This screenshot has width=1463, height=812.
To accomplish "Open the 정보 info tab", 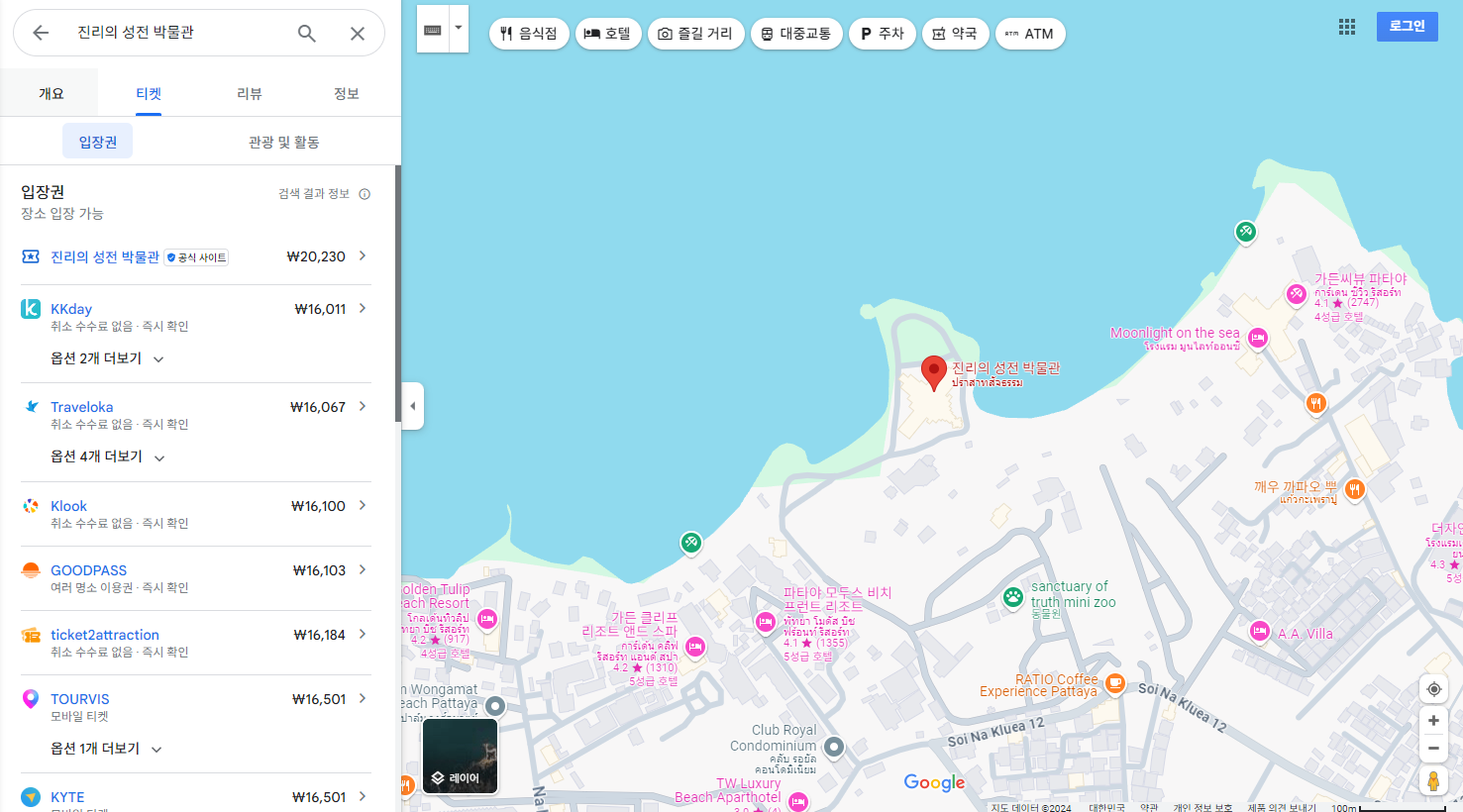I will [x=347, y=93].
